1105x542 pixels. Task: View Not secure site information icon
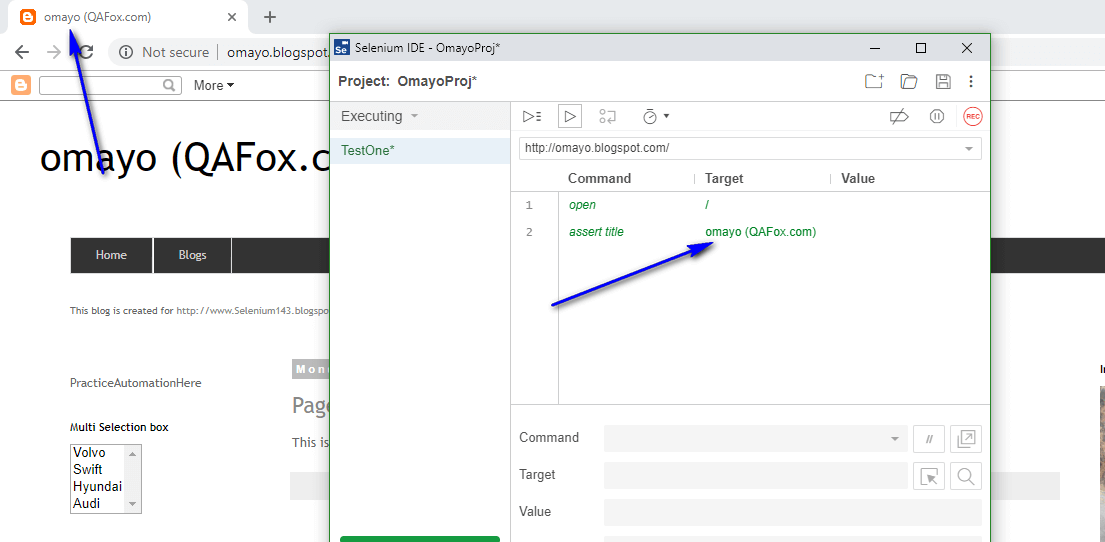coord(126,52)
